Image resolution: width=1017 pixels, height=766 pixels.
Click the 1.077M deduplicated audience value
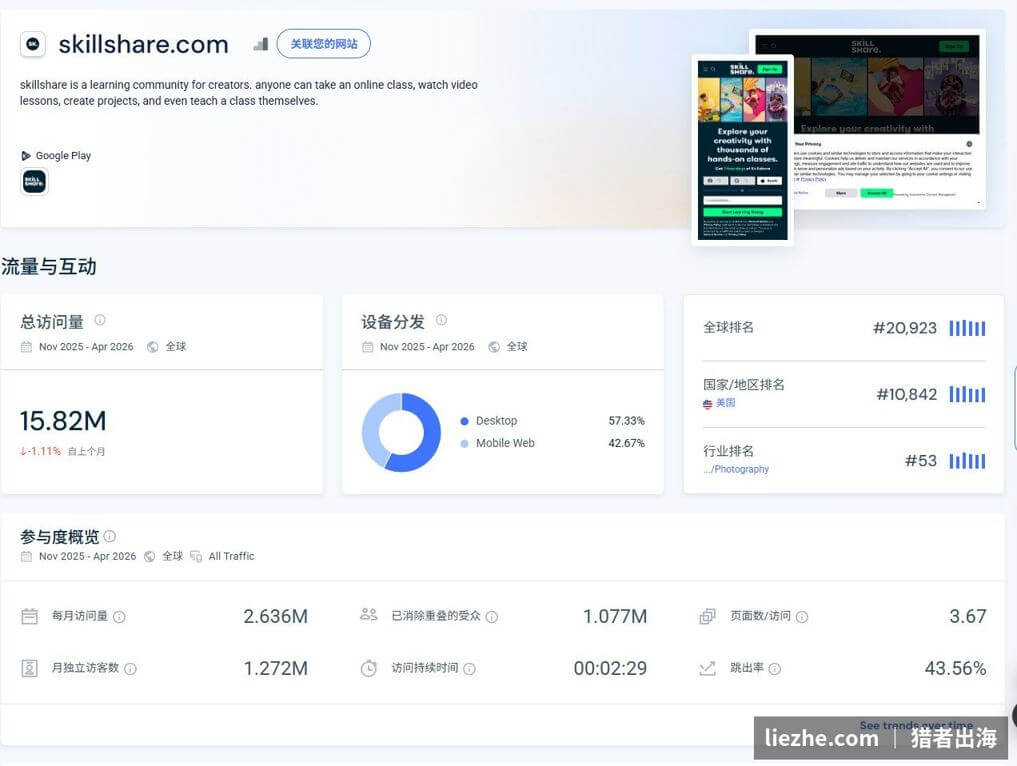(615, 616)
